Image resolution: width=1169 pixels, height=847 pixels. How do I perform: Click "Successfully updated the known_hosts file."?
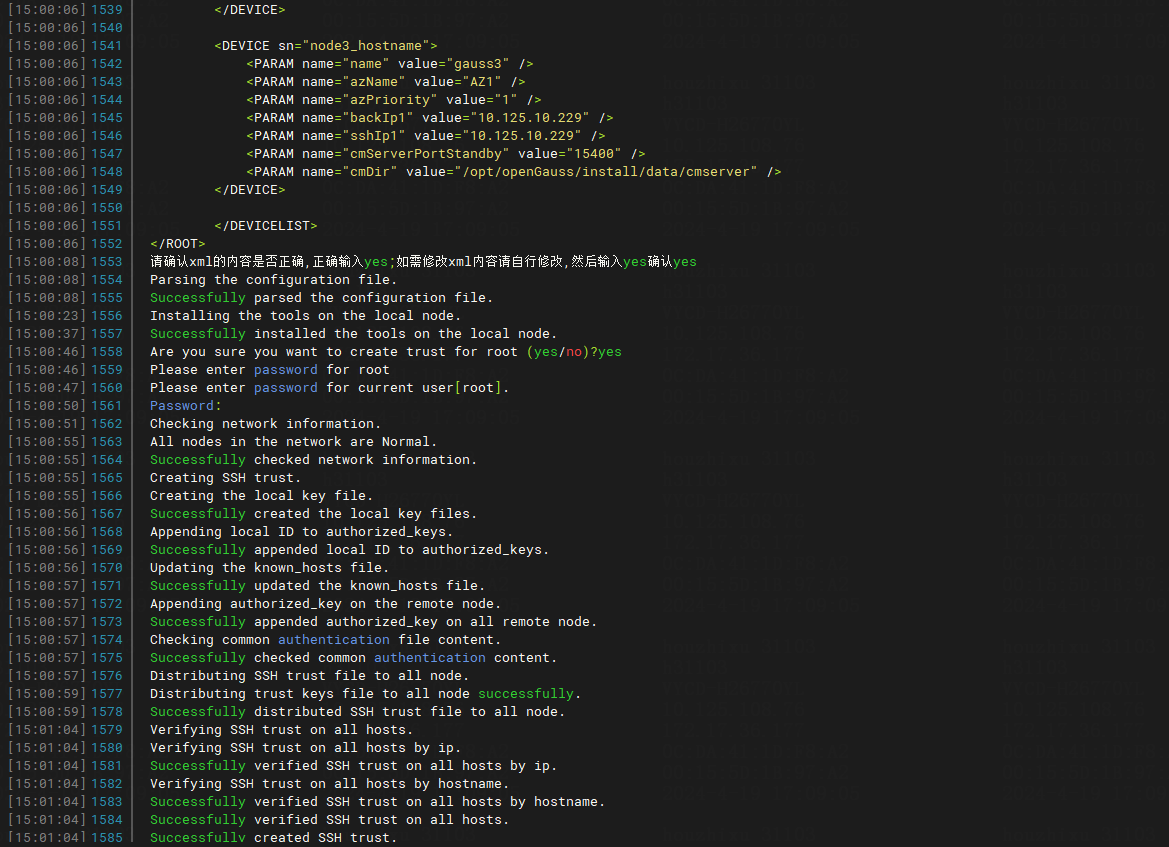point(318,585)
